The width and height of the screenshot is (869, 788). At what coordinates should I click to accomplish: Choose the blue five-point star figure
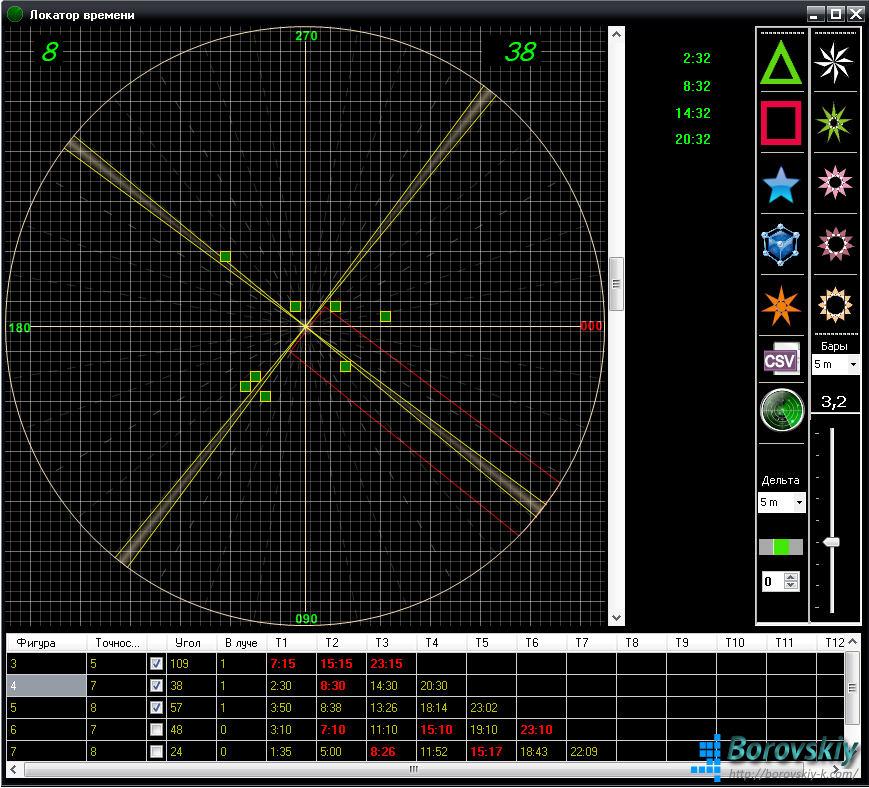point(781,185)
